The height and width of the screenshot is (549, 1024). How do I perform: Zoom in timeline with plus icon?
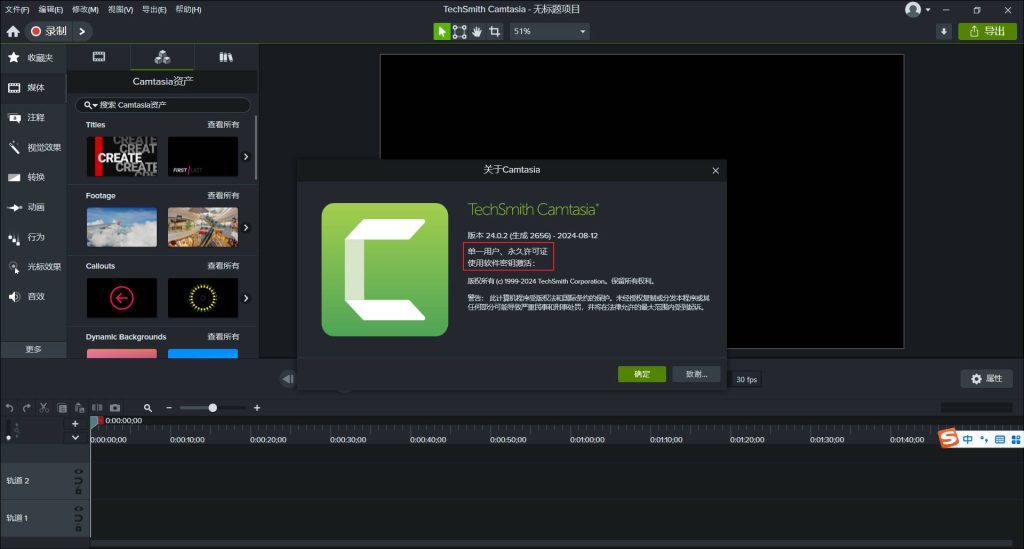pyautogui.click(x=257, y=408)
